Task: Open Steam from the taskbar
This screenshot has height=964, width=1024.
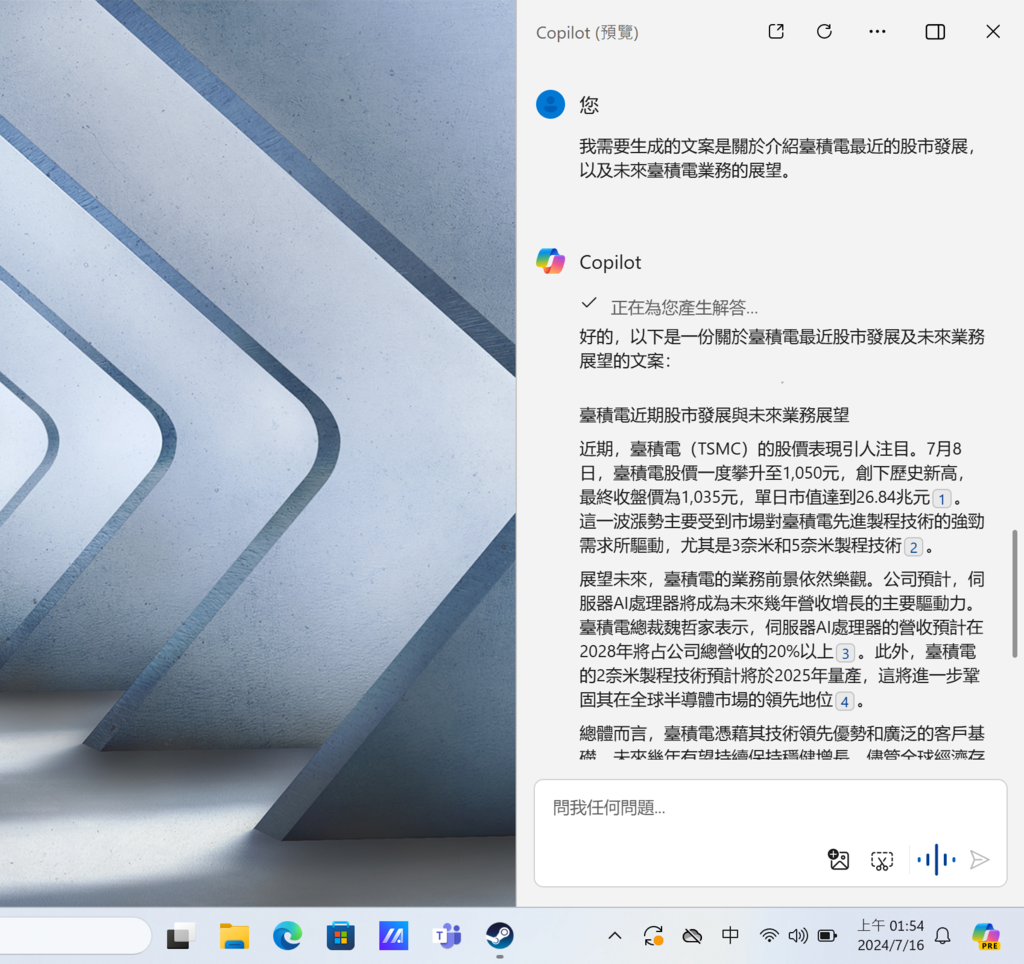Action: coord(500,937)
